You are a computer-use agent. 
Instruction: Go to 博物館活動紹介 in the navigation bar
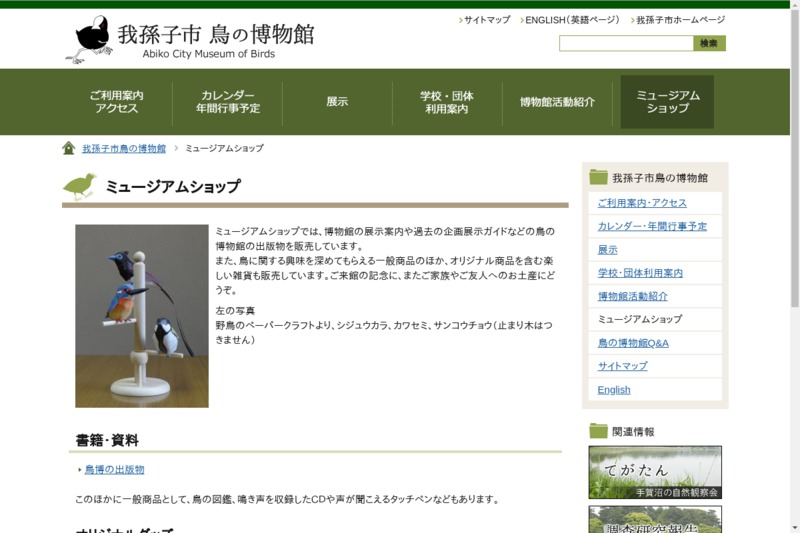[x=557, y=102]
